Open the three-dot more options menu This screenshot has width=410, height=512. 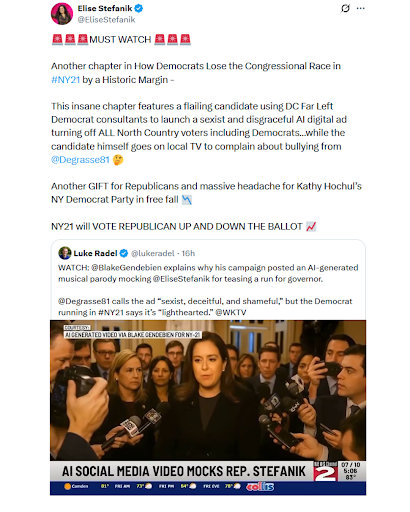361,8
